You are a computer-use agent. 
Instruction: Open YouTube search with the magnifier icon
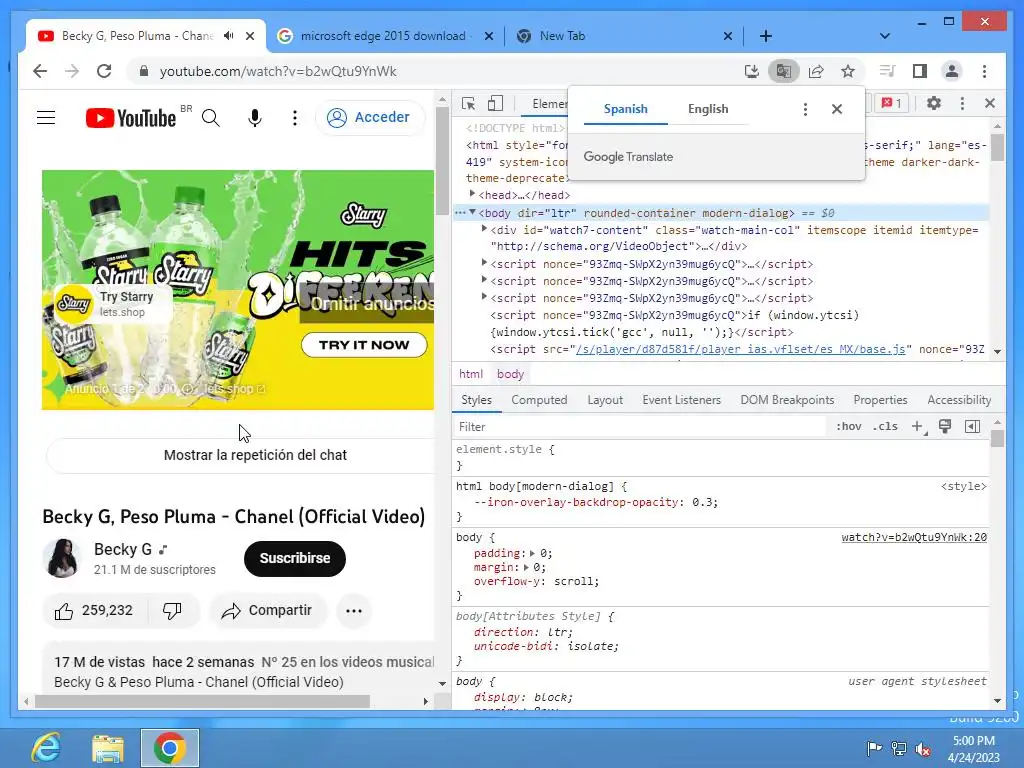tap(211, 118)
